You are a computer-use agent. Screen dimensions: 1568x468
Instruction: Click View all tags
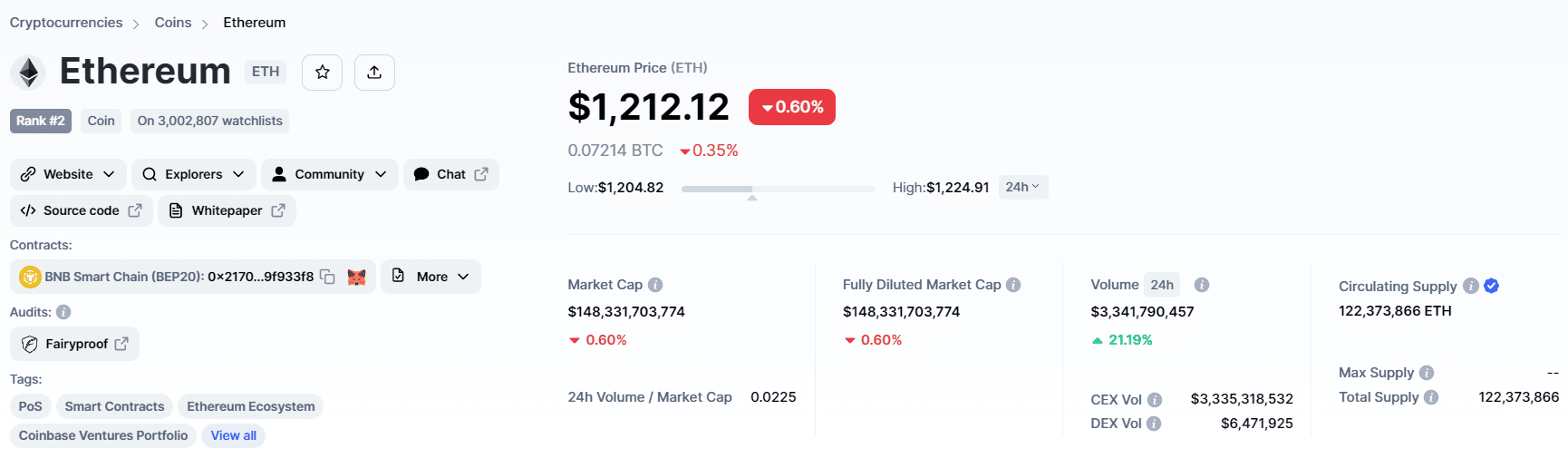tap(233, 435)
